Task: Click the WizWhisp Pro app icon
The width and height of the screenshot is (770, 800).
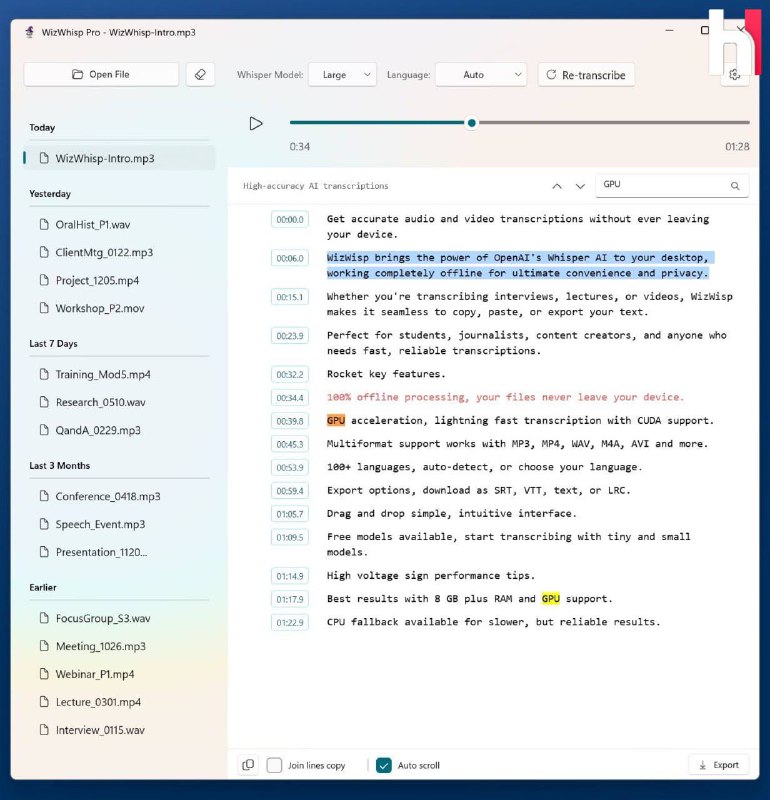Action: tap(30, 32)
